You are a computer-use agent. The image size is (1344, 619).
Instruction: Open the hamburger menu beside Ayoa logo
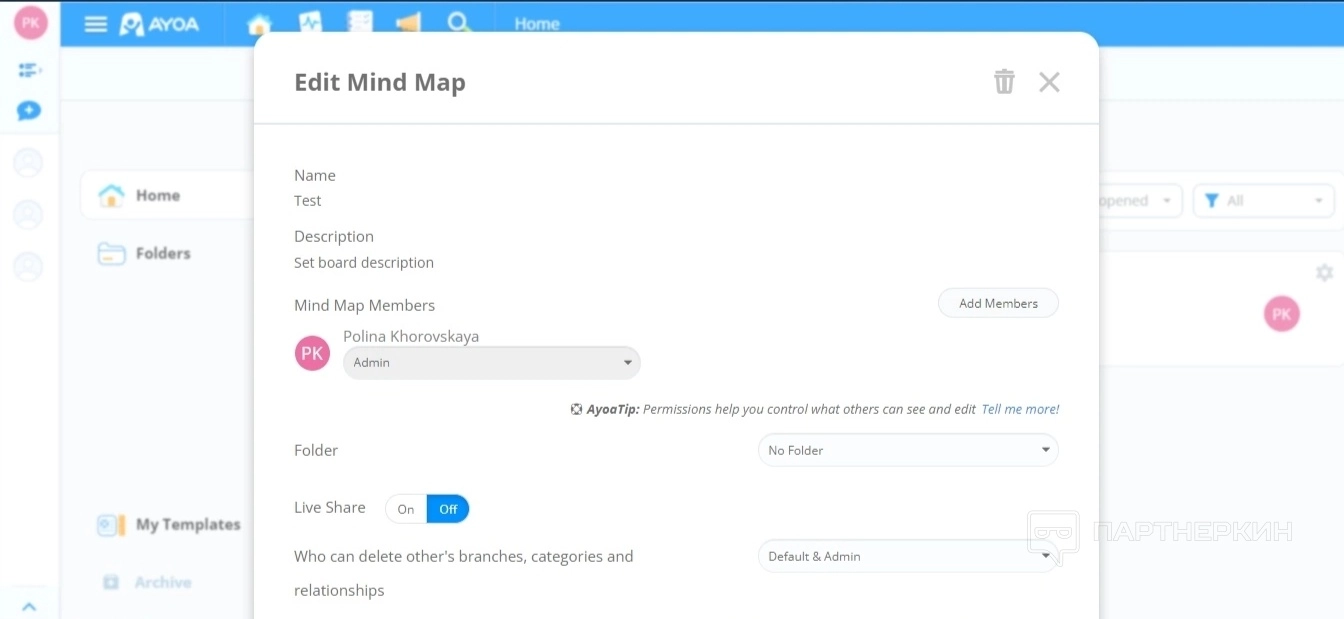coord(96,24)
